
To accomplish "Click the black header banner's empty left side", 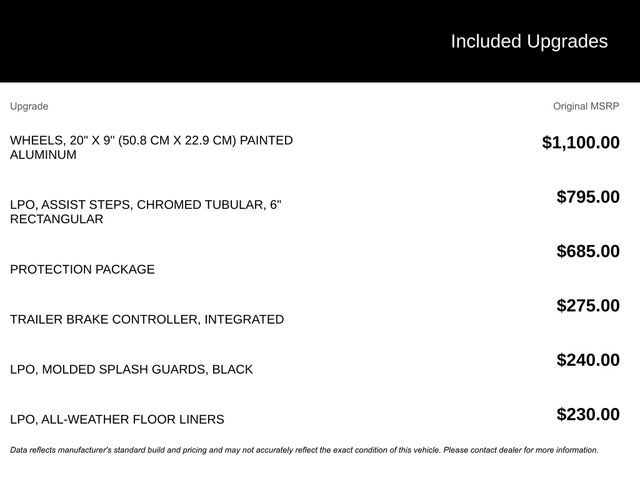I will 150,41.
